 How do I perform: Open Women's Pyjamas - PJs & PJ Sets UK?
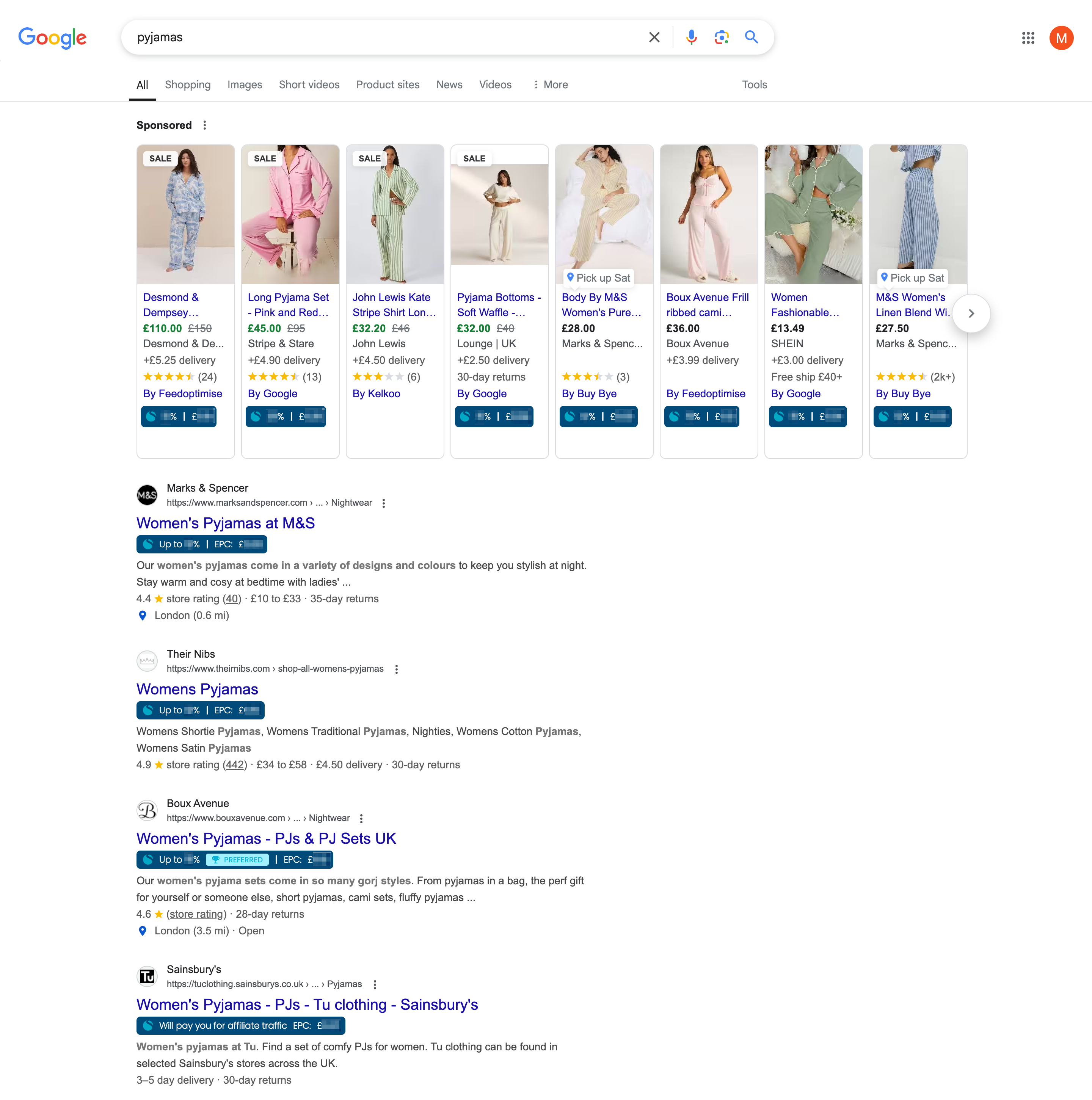tap(266, 839)
